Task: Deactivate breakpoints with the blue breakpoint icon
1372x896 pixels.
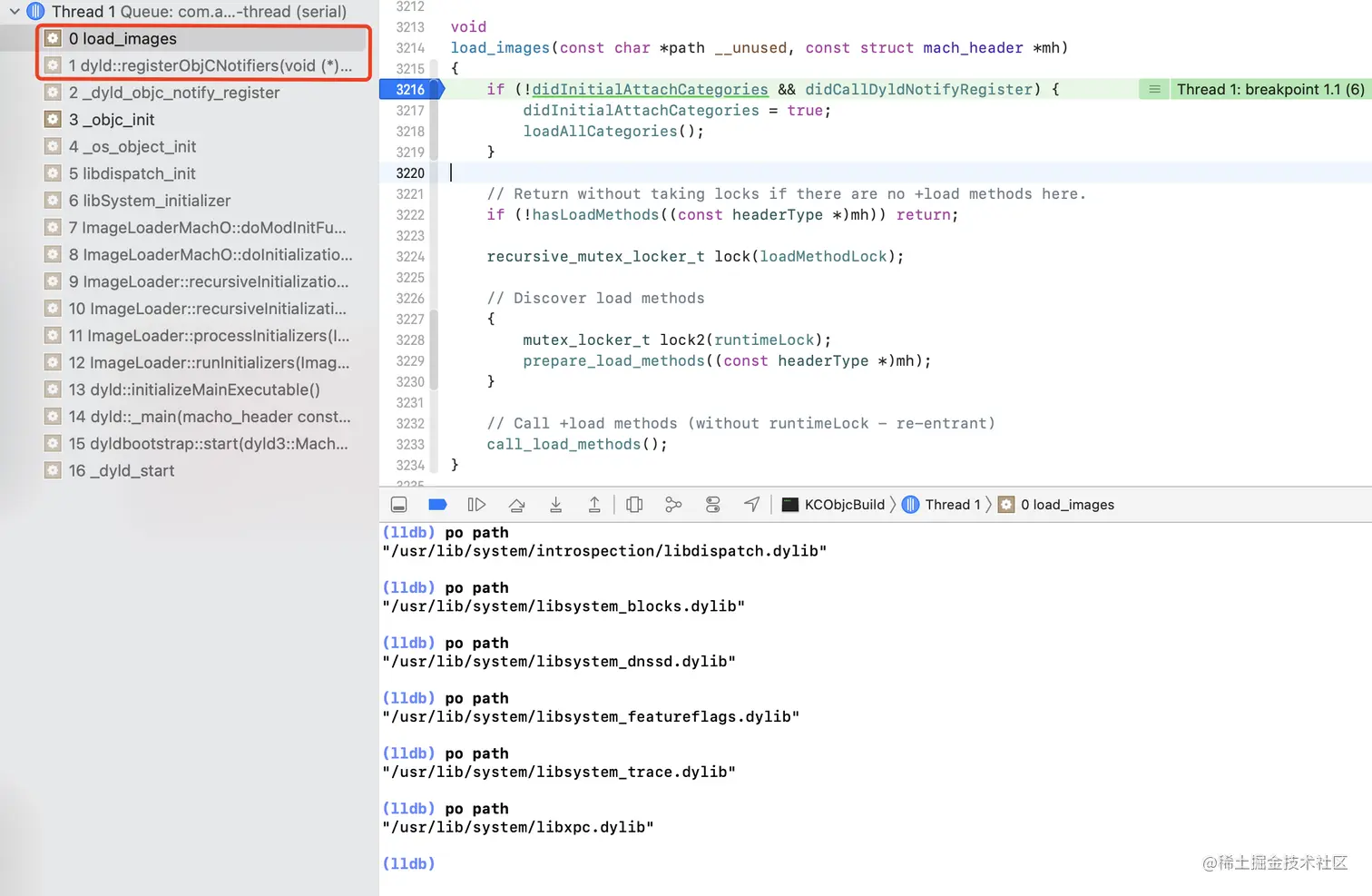Action: point(437,505)
